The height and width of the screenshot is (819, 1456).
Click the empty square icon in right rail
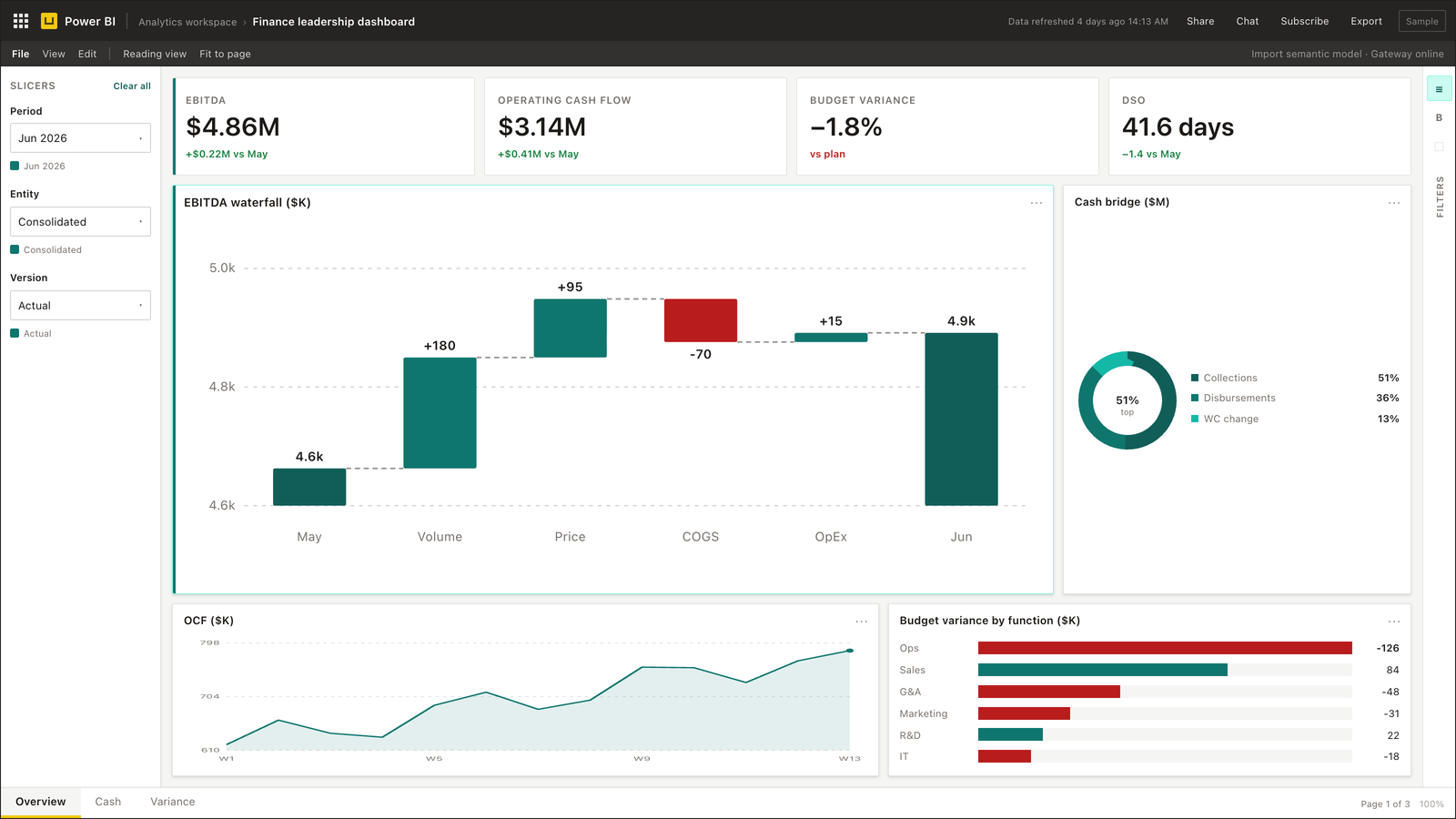click(1439, 147)
